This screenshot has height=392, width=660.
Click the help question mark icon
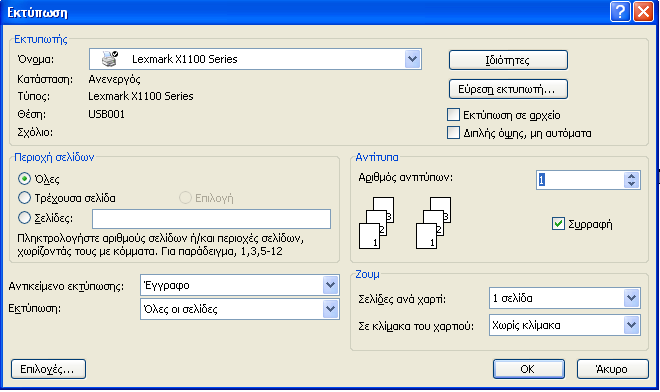(620, 11)
